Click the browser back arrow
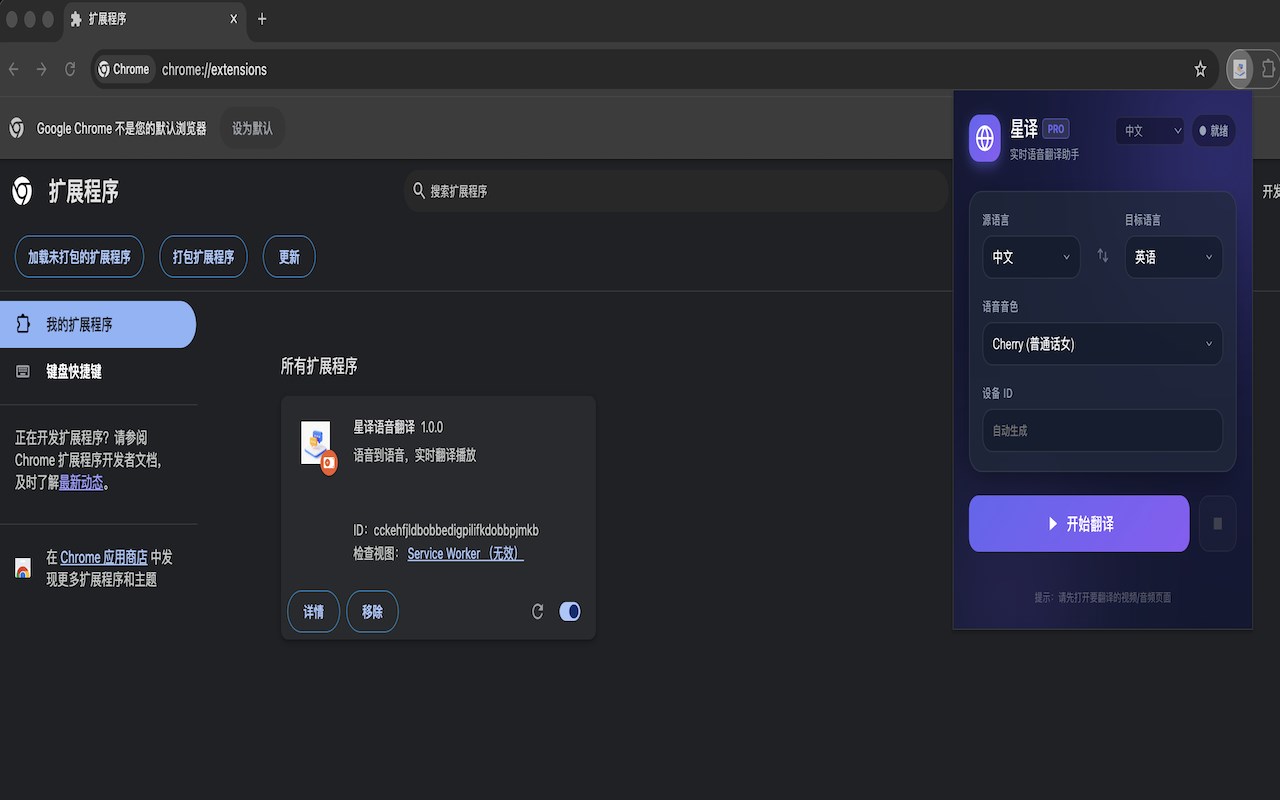The height and width of the screenshot is (800, 1280). pyautogui.click(x=14, y=69)
